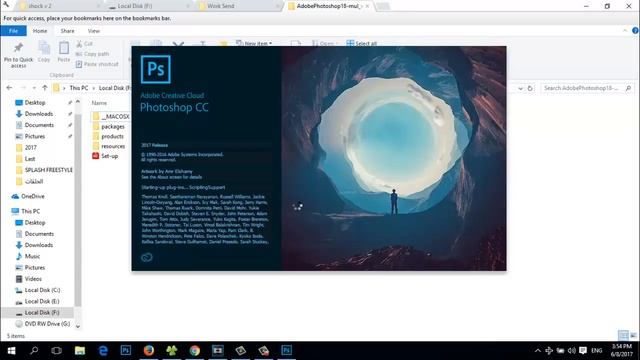The width and height of the screenshot is (640, 360).
Task: Click the green clover taskbar icon
Action: 172,351
